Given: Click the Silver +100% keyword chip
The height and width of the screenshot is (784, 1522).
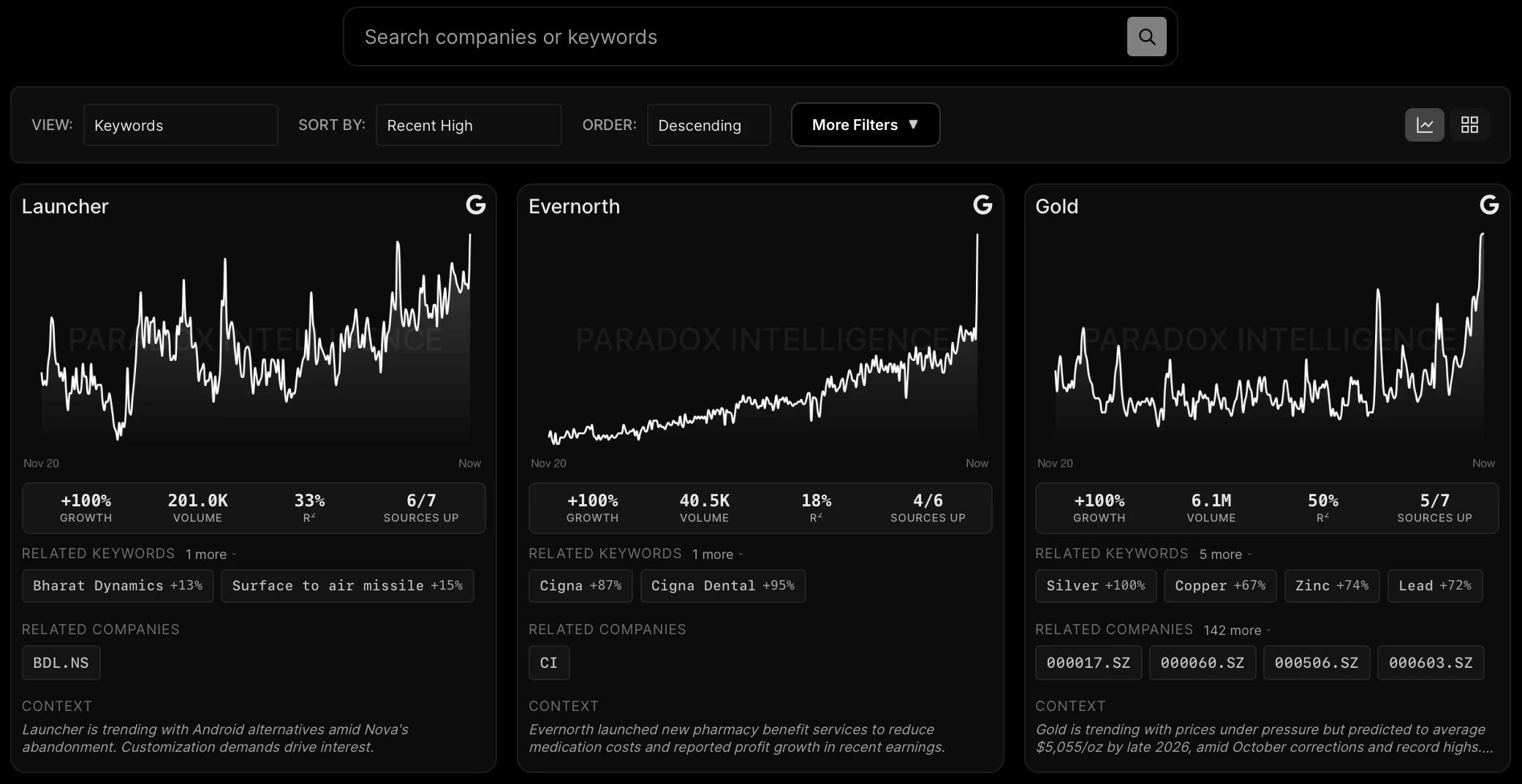Looking at the screenshot, I should pos(1095,585).
